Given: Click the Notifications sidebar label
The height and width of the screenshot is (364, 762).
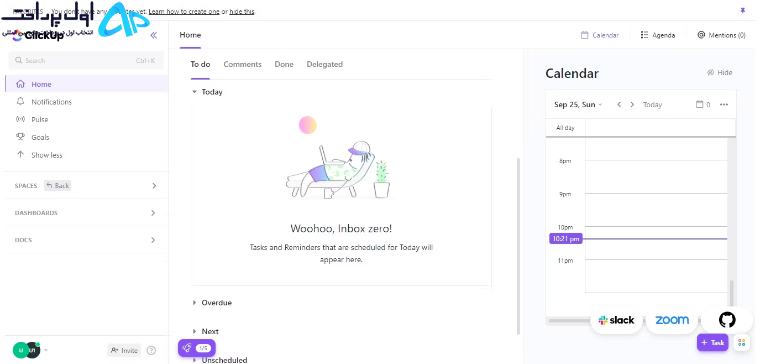Looking at the screenshot, I should [x=52, y=102].
